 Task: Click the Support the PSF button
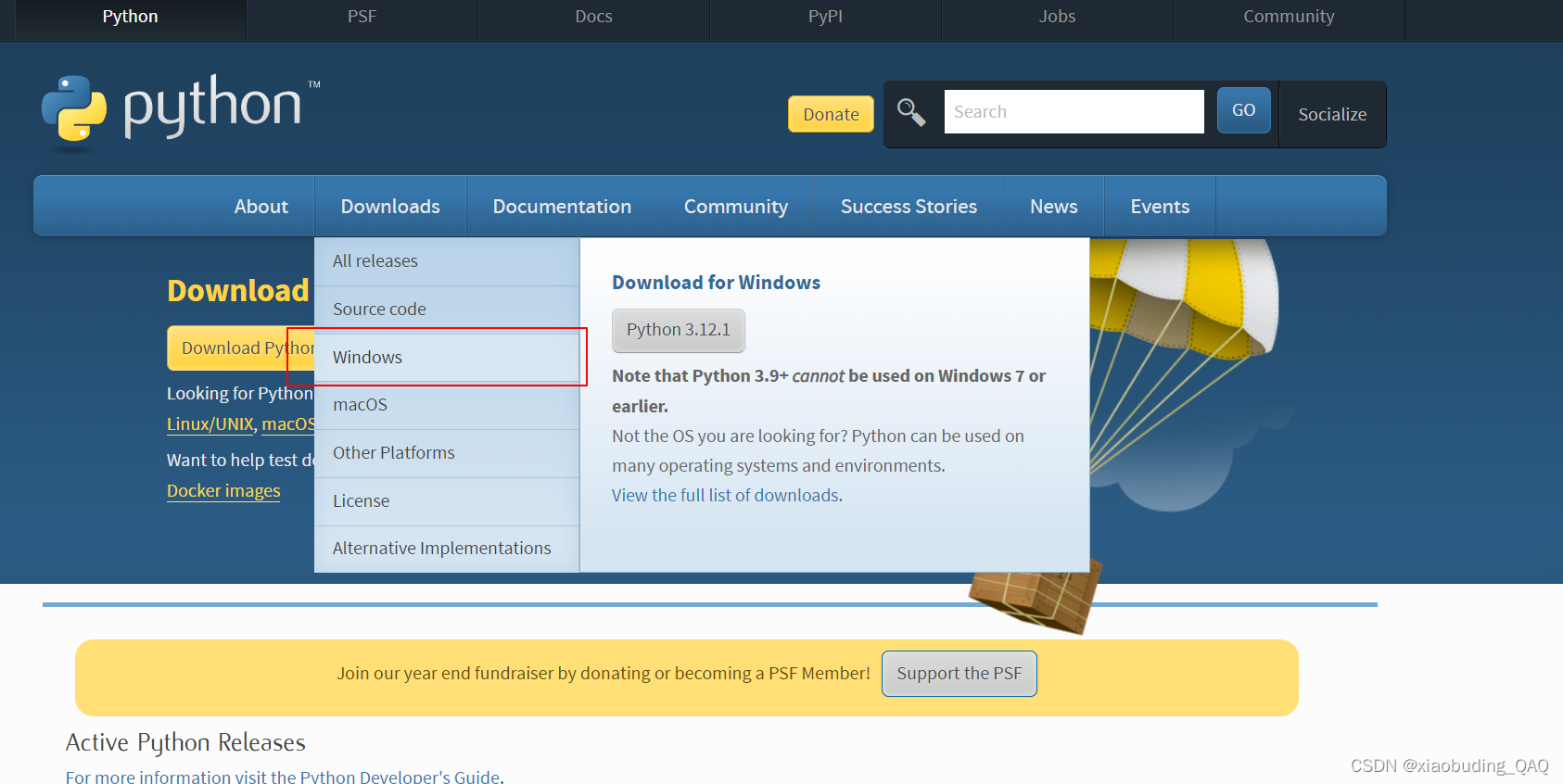[x=959, y=674]
